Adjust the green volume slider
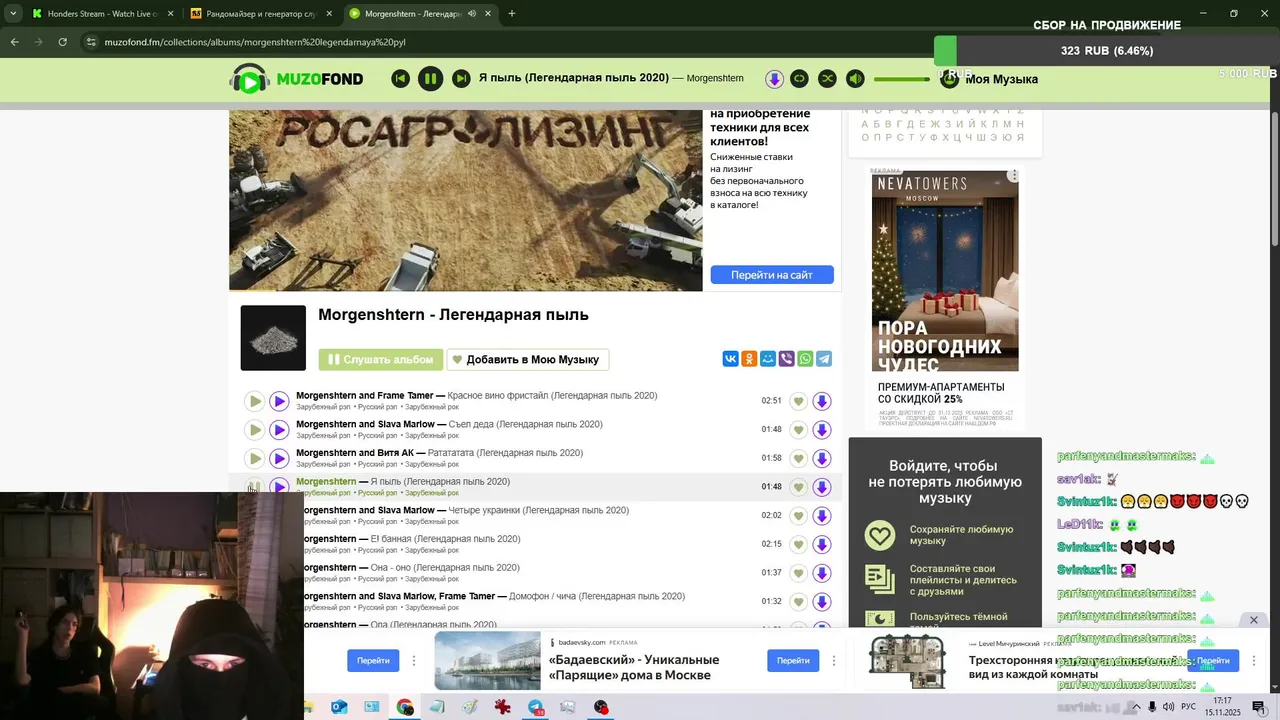Viewport: 1280px width, 720px height. [x=902, y=79]
